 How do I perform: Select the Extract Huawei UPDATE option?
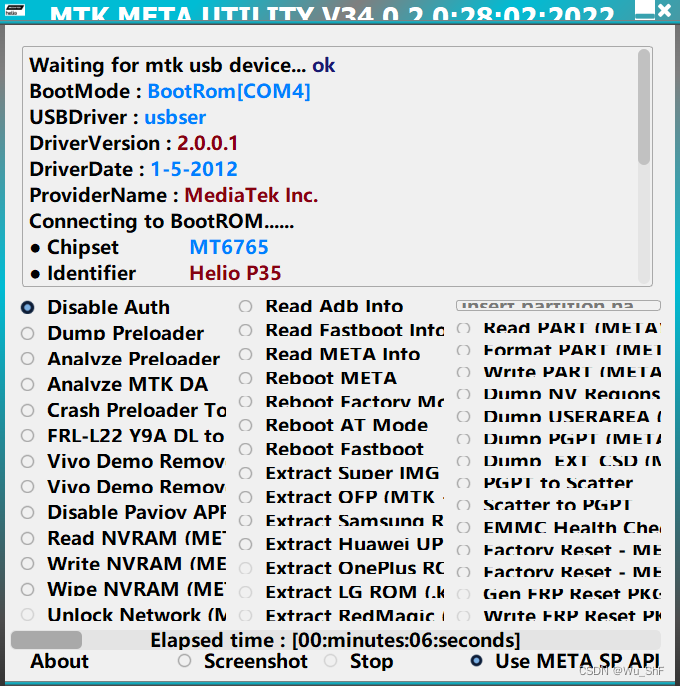pos(341,544)
